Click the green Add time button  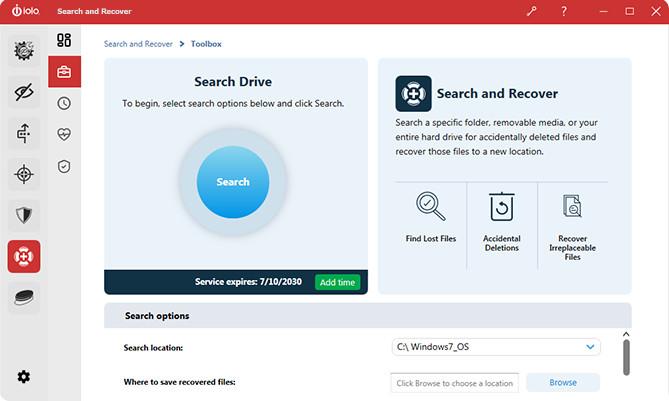(337, 282)
